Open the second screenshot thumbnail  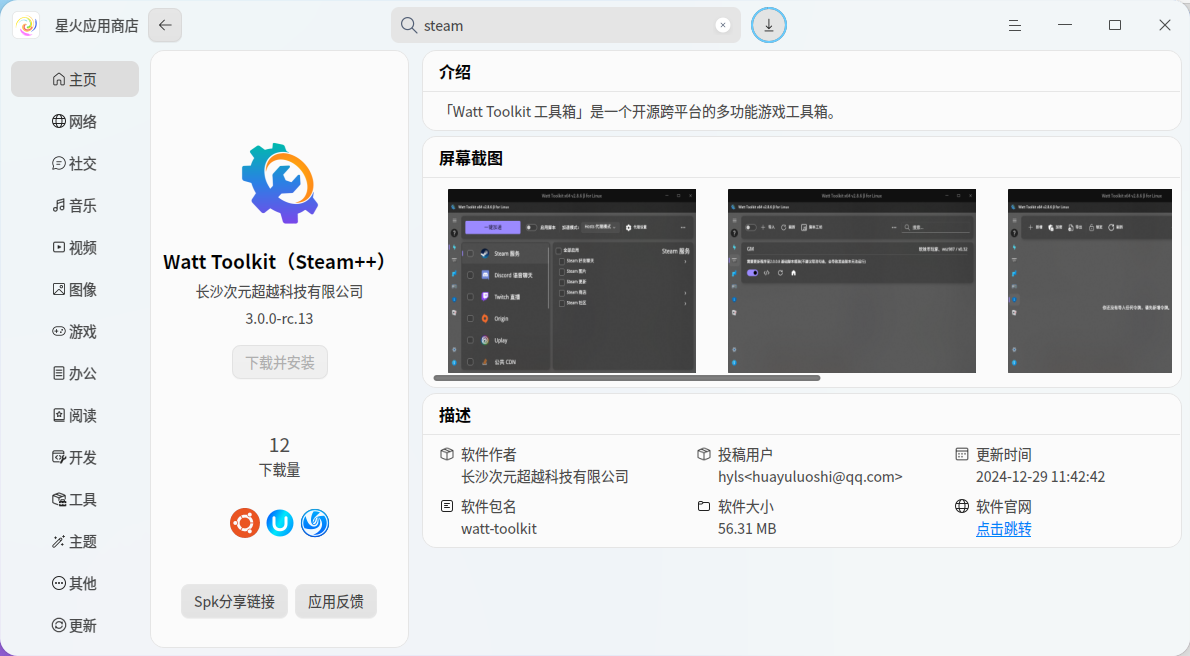[852, 281]
